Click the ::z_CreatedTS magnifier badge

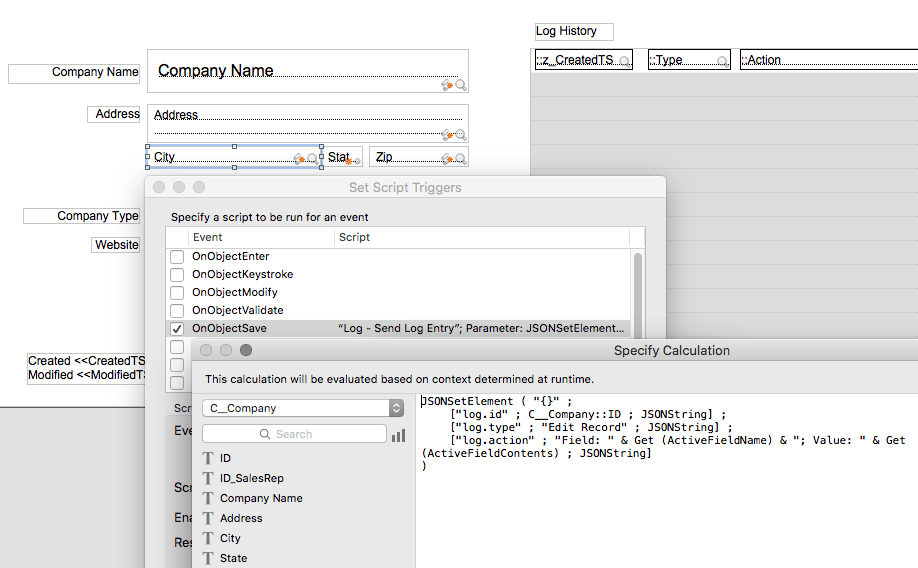pyautogui.click(x=625, y=61)
